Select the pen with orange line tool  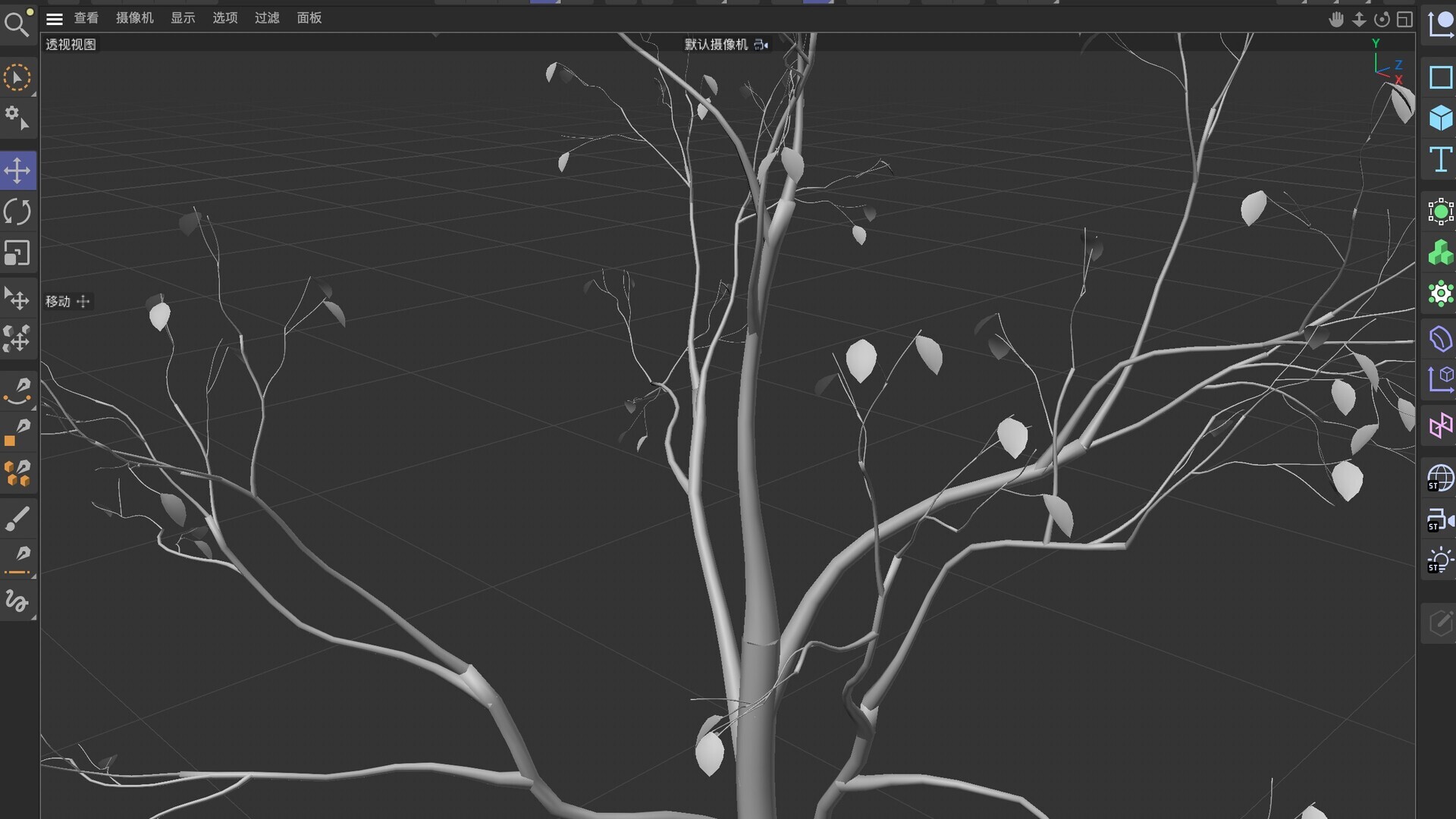click(x=17, y=560)
